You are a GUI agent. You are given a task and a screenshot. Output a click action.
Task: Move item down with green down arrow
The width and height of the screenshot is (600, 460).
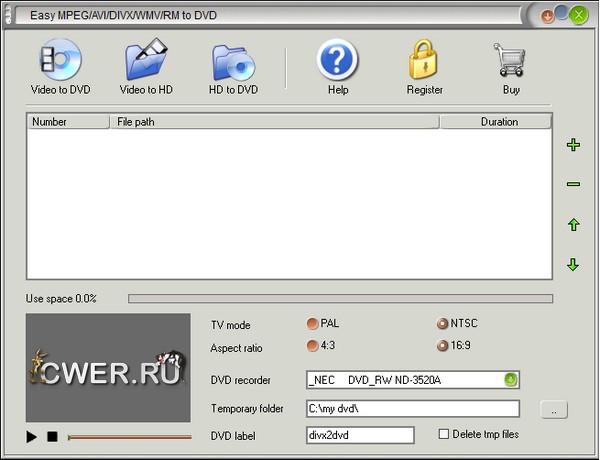coord(573,265)
